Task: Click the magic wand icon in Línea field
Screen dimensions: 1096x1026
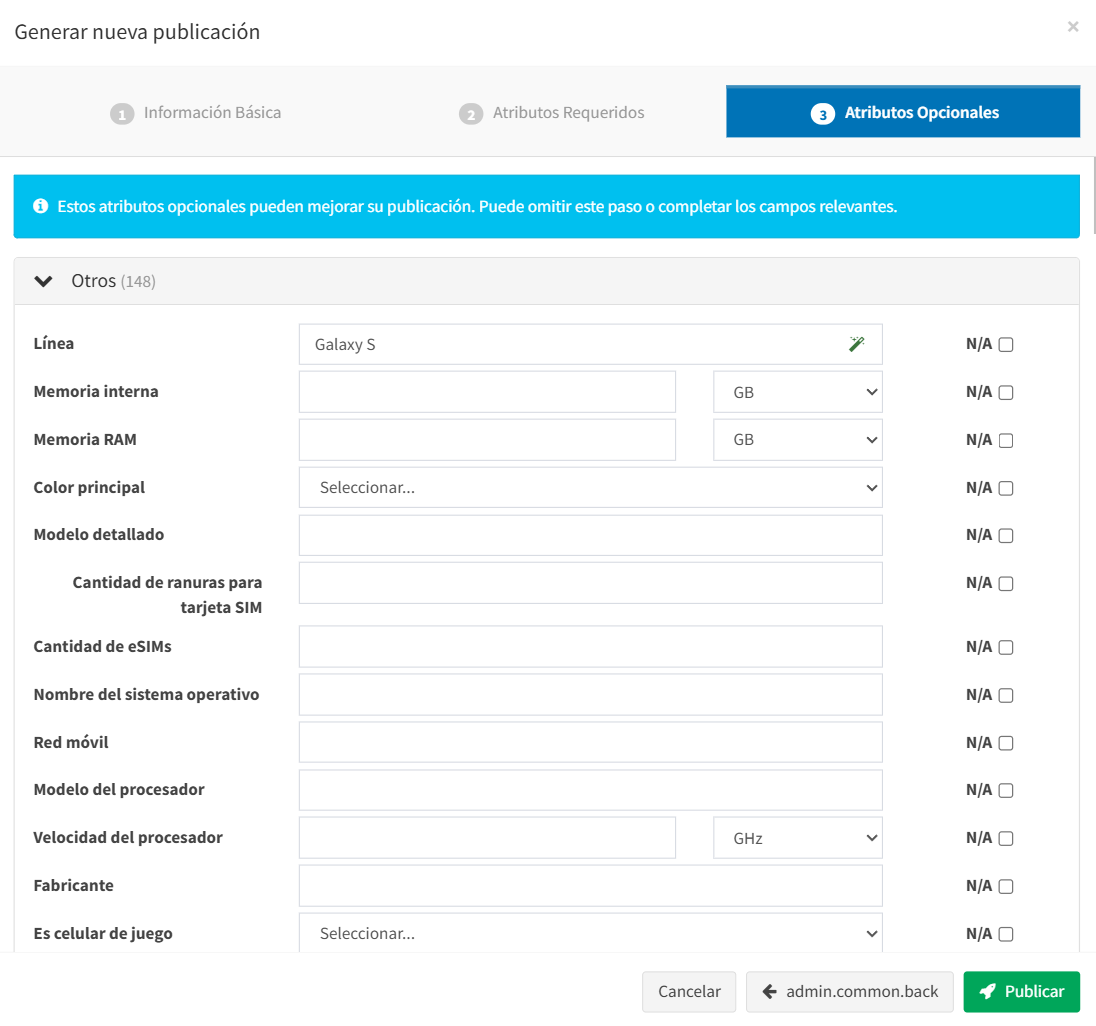Action: [x=856, y=344]
